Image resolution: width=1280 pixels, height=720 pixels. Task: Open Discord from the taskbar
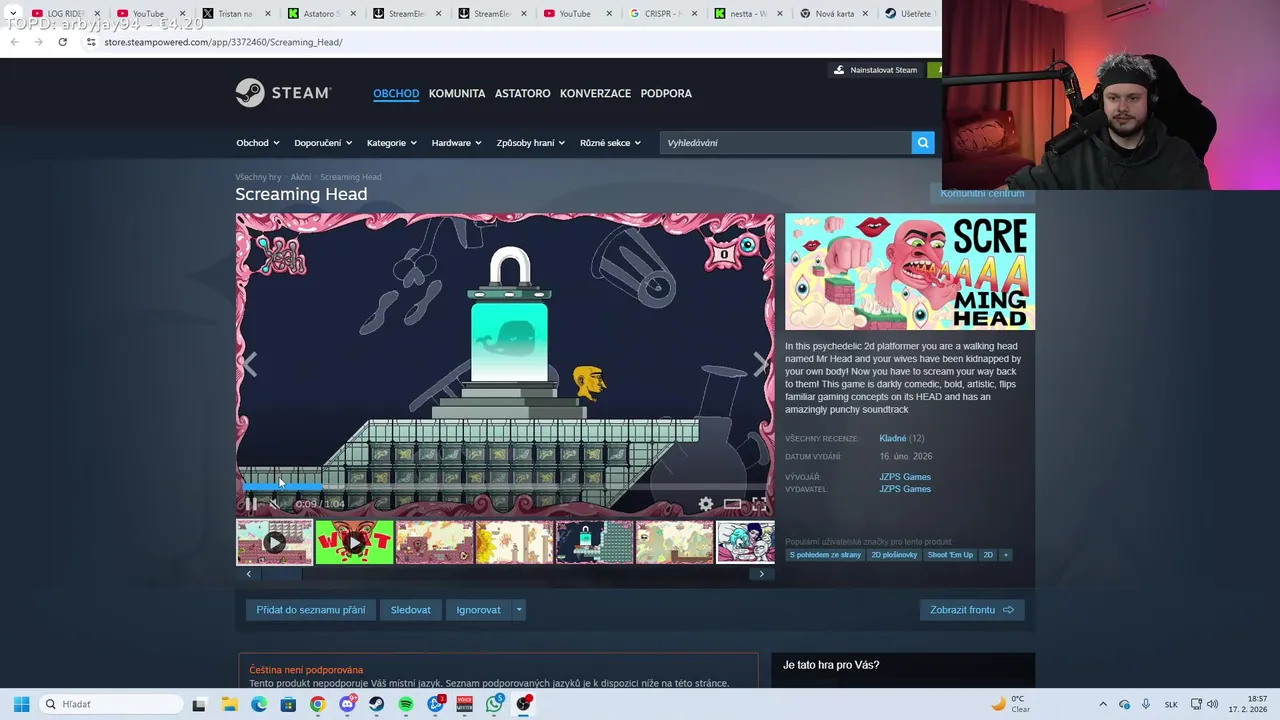347,704
